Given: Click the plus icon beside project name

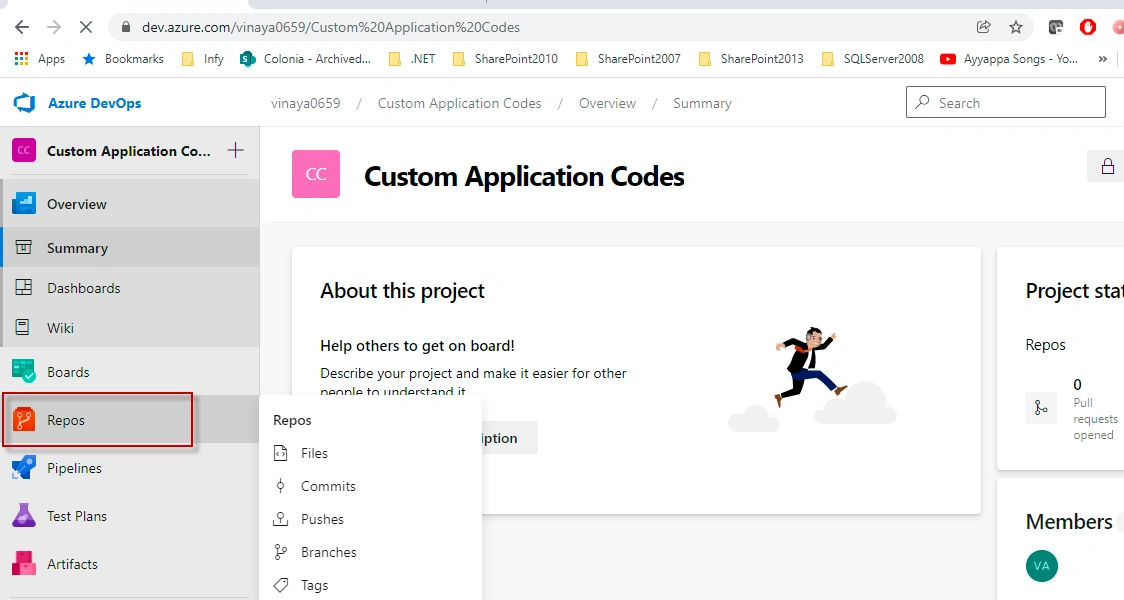Looking at the screenshot, I should point(235,151).
